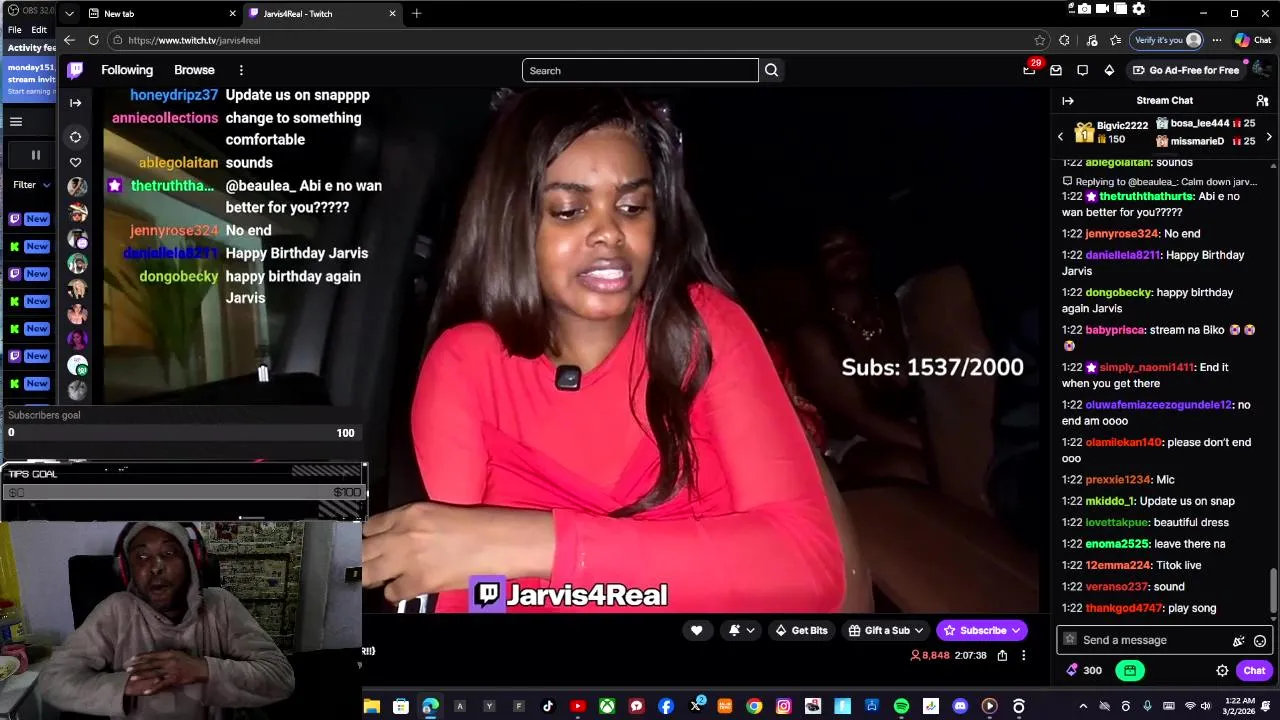This screenshot has height=720, width=1280.
Task: Open Edge favorites list icon
Action: pyautogui.click(x=1116, y=40)
